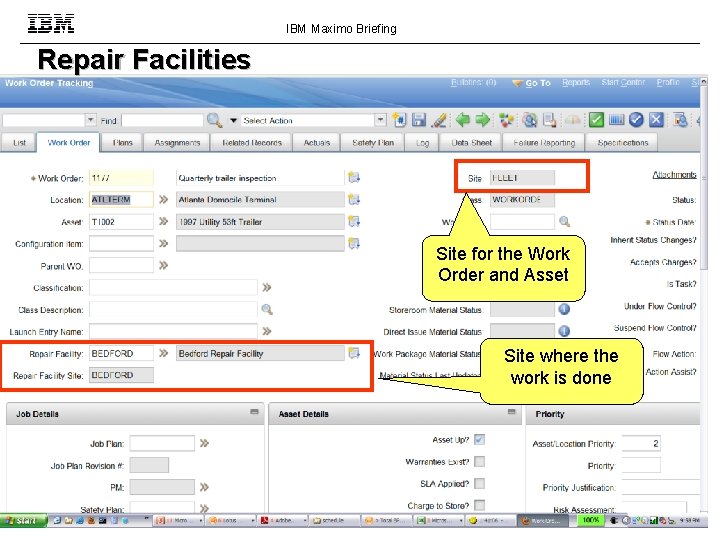Open the Log tab
This screenshot has height=540, width=720.
(422, 143)
